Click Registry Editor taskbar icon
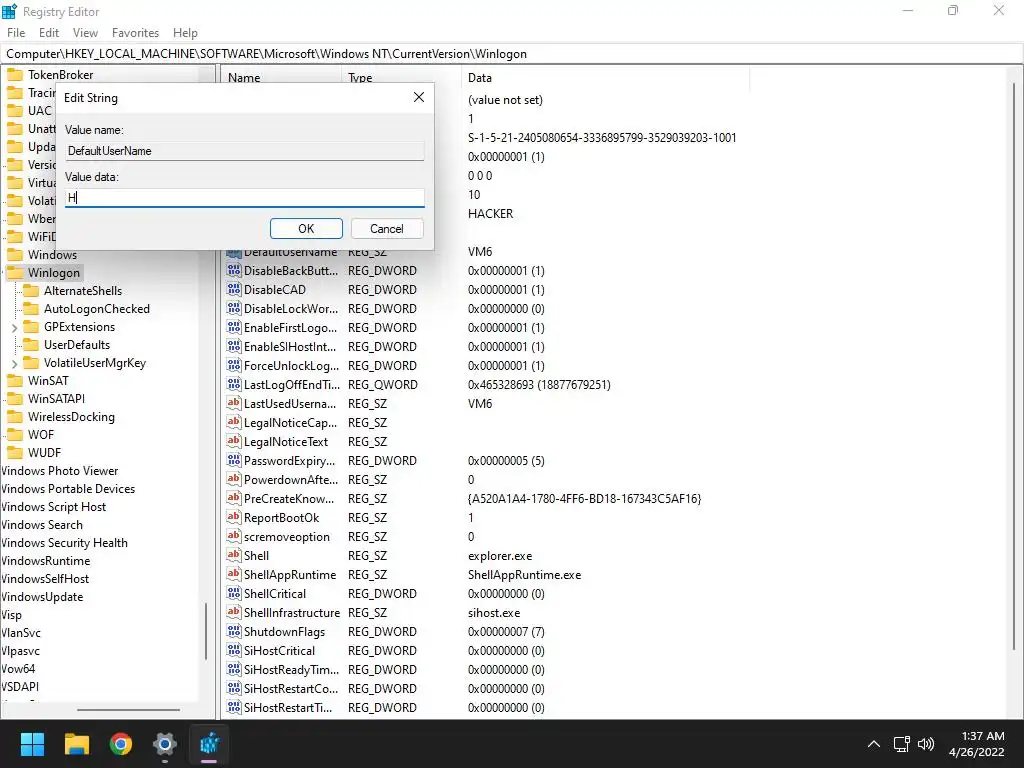The height and width of the screenshot is (768, 1024). pos(209,744)
